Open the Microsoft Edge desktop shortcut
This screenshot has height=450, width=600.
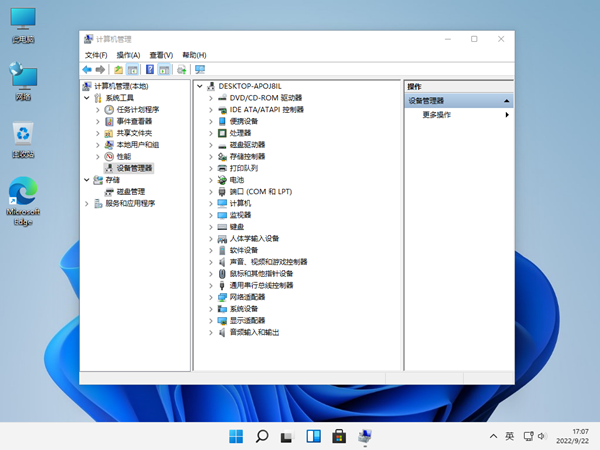[x=23, y=201]
